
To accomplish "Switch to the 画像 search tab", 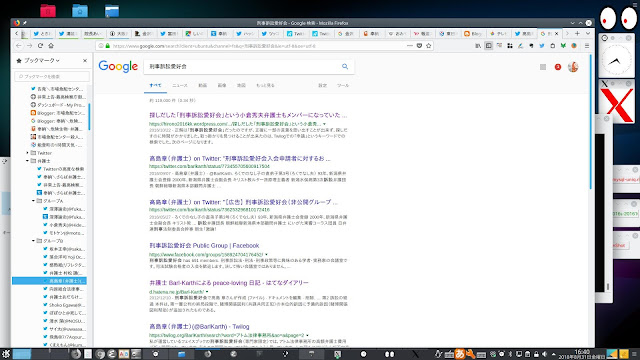I will [222, 85].
